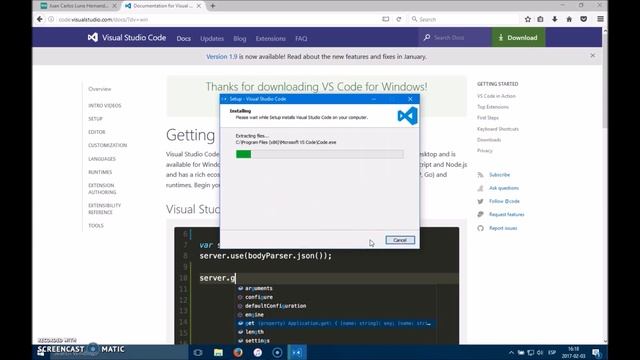640x360 pixels.
Task: Reload the page with the refresh icon
Action: pos(399,19)
